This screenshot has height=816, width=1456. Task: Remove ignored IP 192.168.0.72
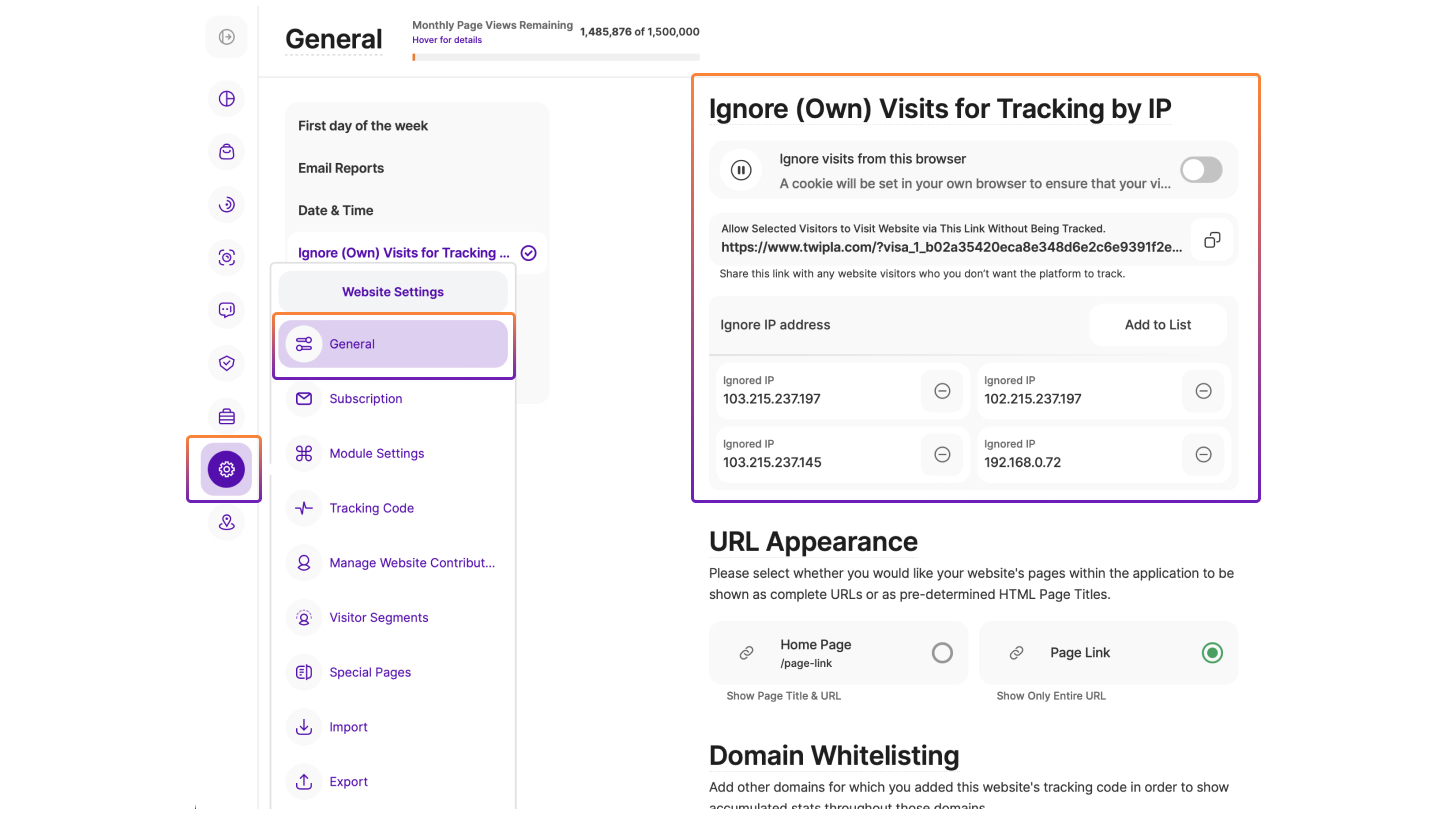coord(1203,455)
